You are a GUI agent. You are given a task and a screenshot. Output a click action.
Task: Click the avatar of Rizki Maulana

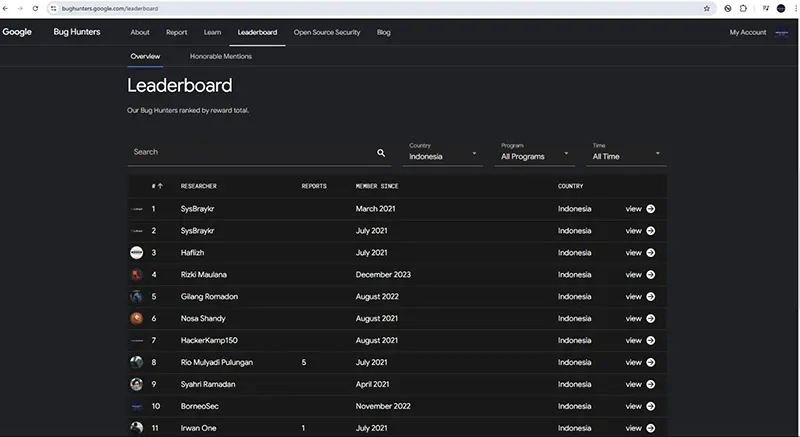136,274
